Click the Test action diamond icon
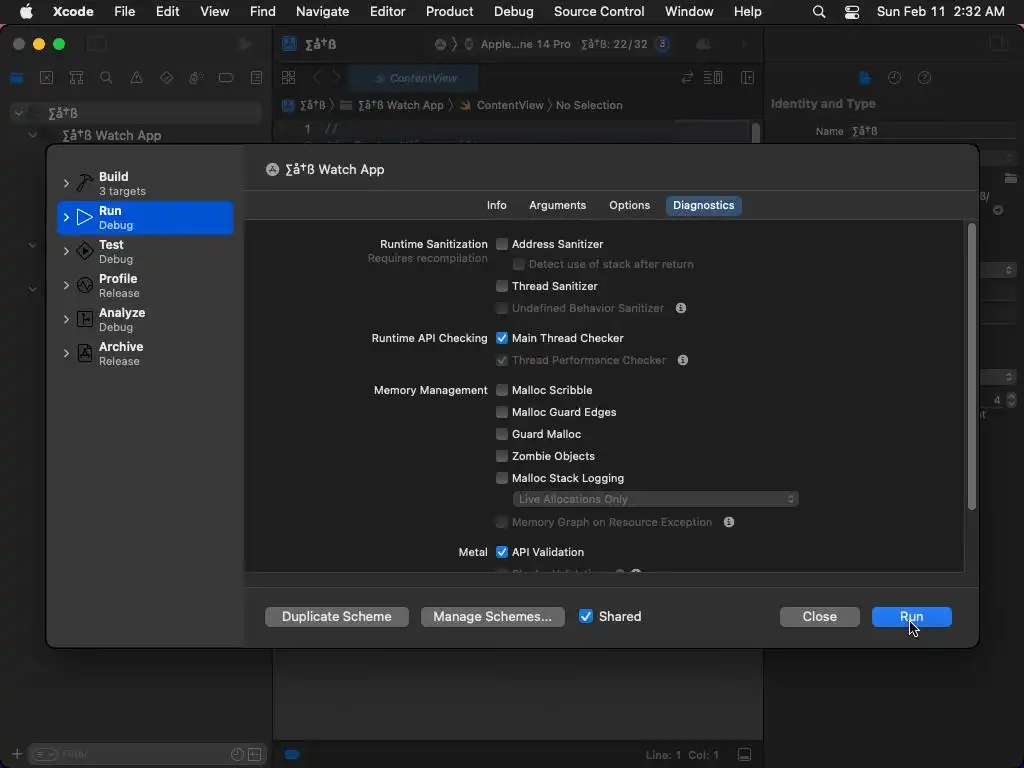Viewport: 1024px width, 768px height. click(85, 251)
